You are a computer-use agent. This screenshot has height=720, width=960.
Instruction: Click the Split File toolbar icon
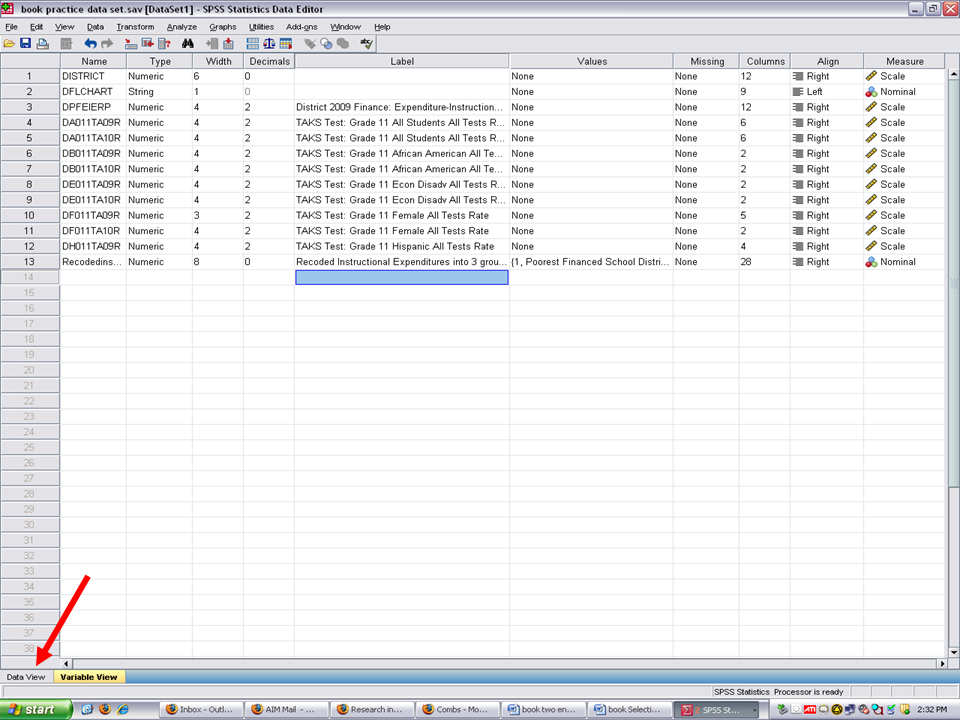[x=252, y=44]
